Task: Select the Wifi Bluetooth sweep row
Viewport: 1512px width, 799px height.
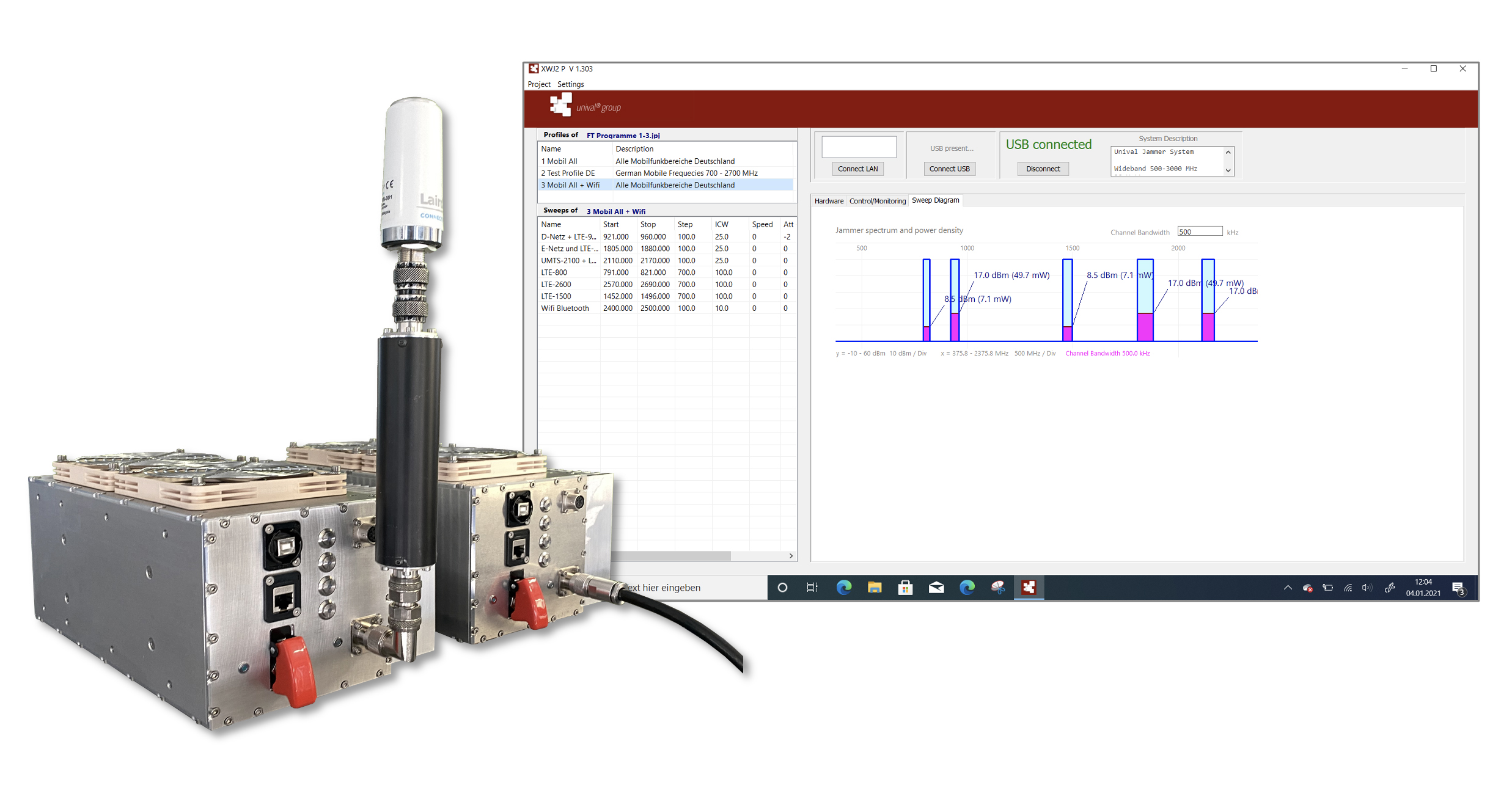Action: [x=565, y=308]
